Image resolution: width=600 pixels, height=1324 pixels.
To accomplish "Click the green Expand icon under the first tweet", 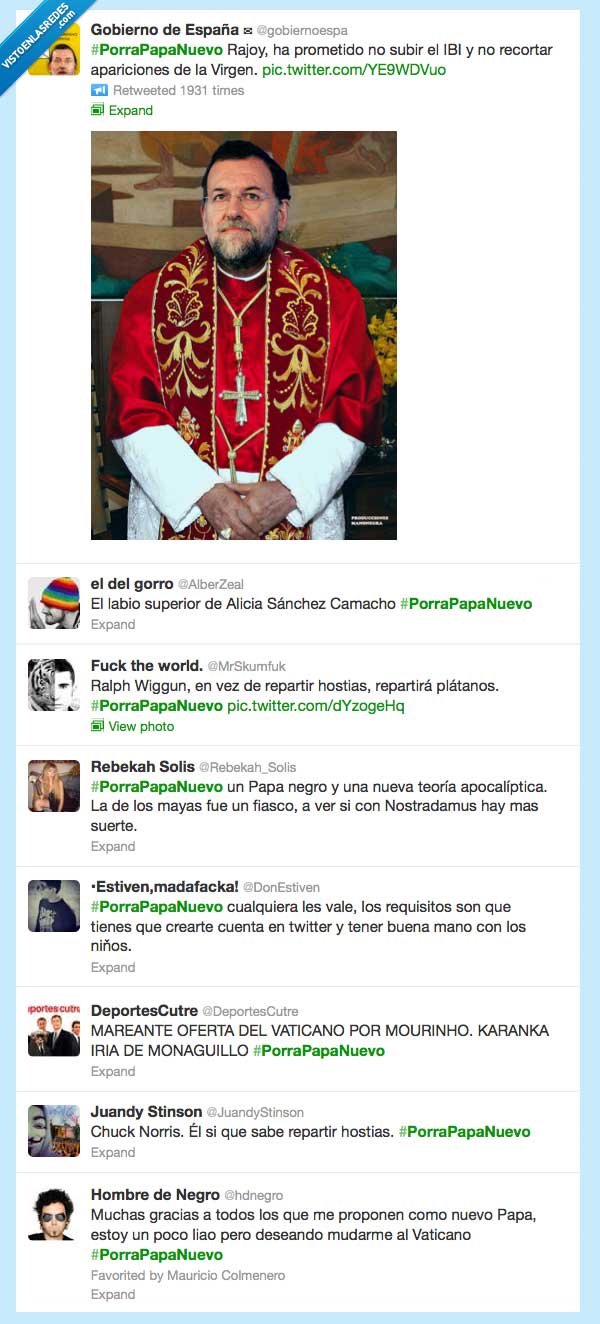I will (x=97, y=111).
